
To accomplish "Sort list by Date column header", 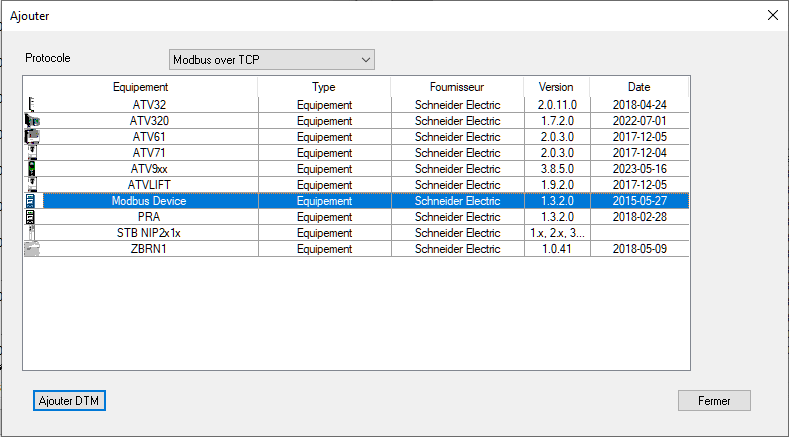I will point(639,87).
